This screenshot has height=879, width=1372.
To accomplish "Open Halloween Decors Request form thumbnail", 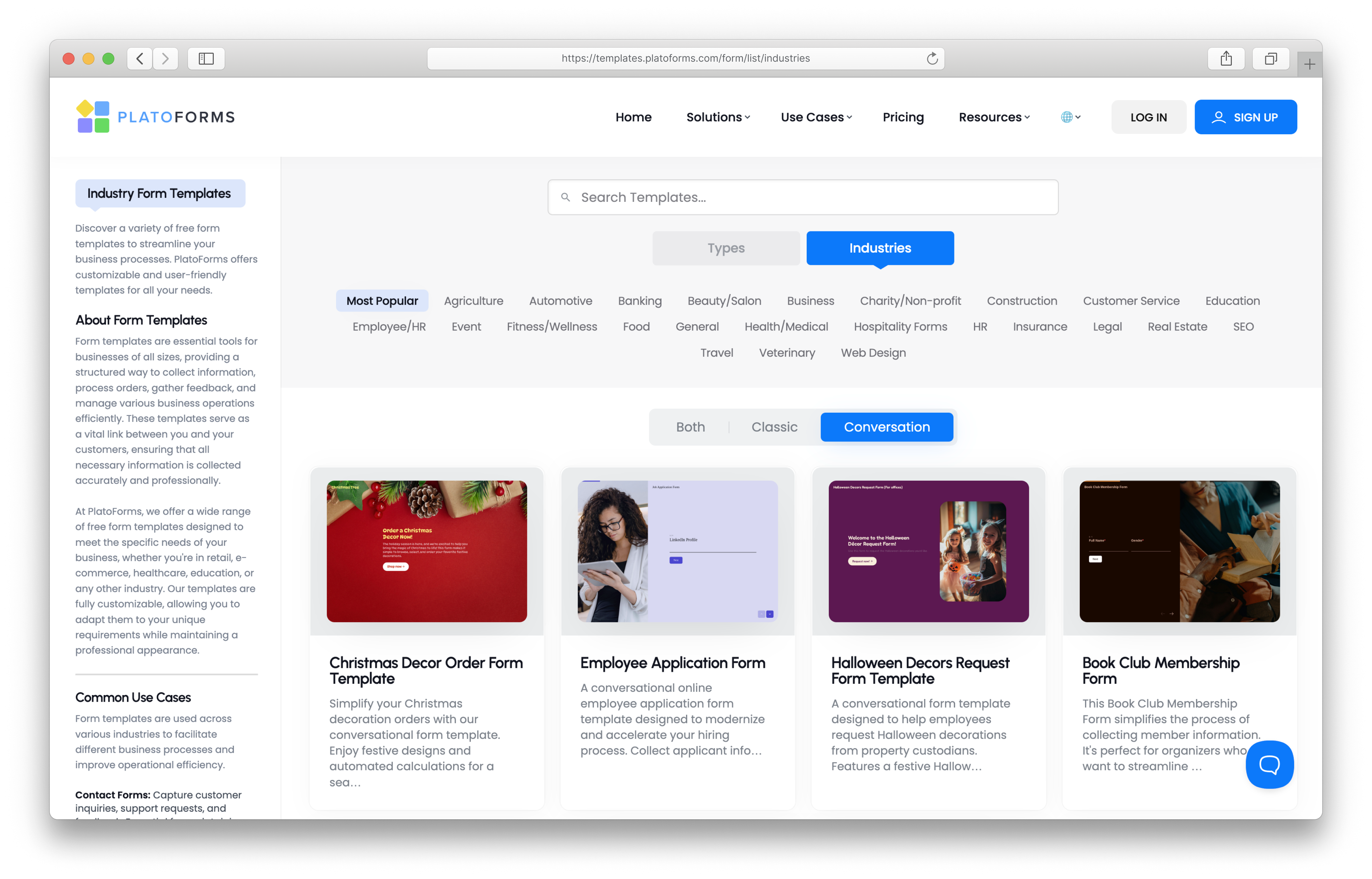I will (928, 552).
